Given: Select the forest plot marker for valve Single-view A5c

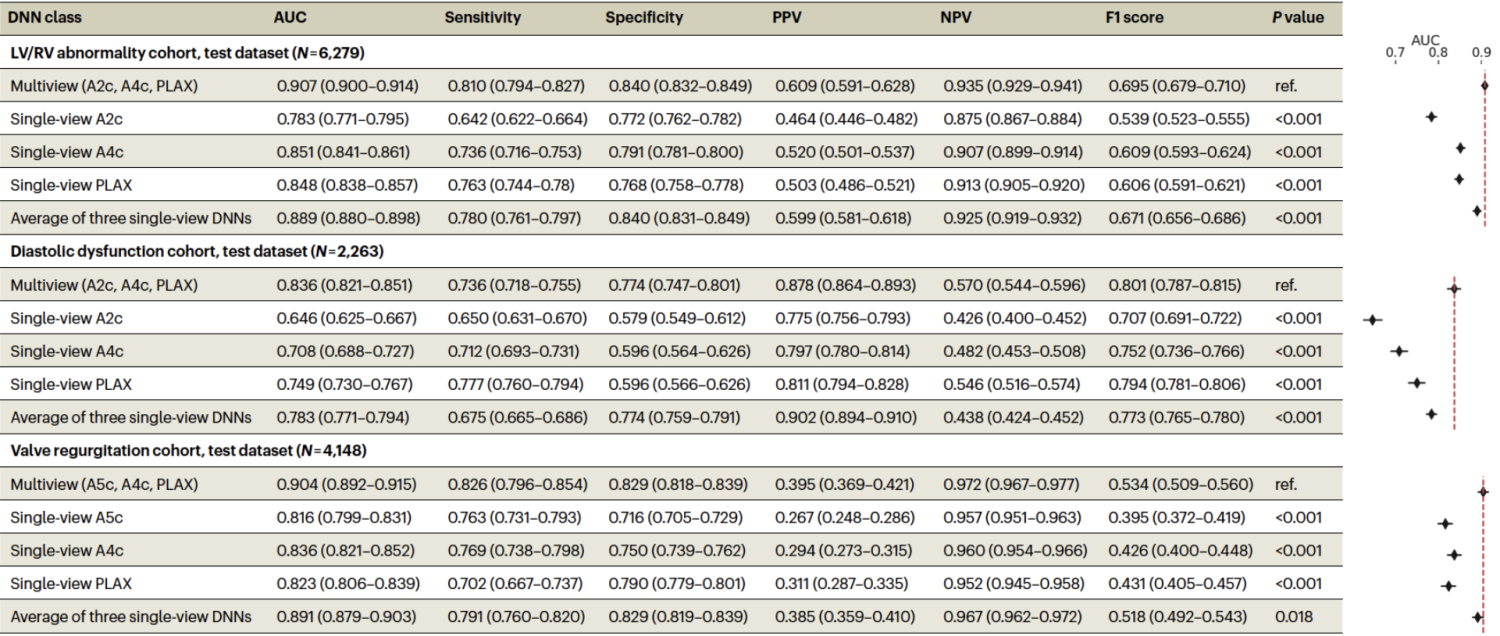Looking at the screenshot, I should 1445,523.
